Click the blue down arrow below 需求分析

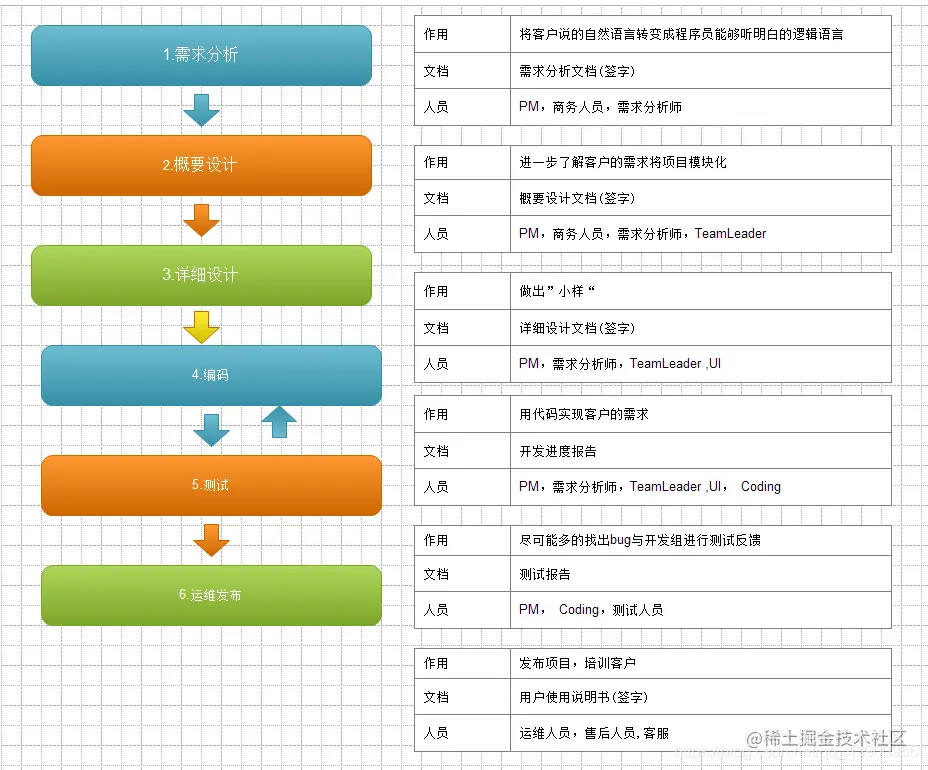(x=202, y=107)
